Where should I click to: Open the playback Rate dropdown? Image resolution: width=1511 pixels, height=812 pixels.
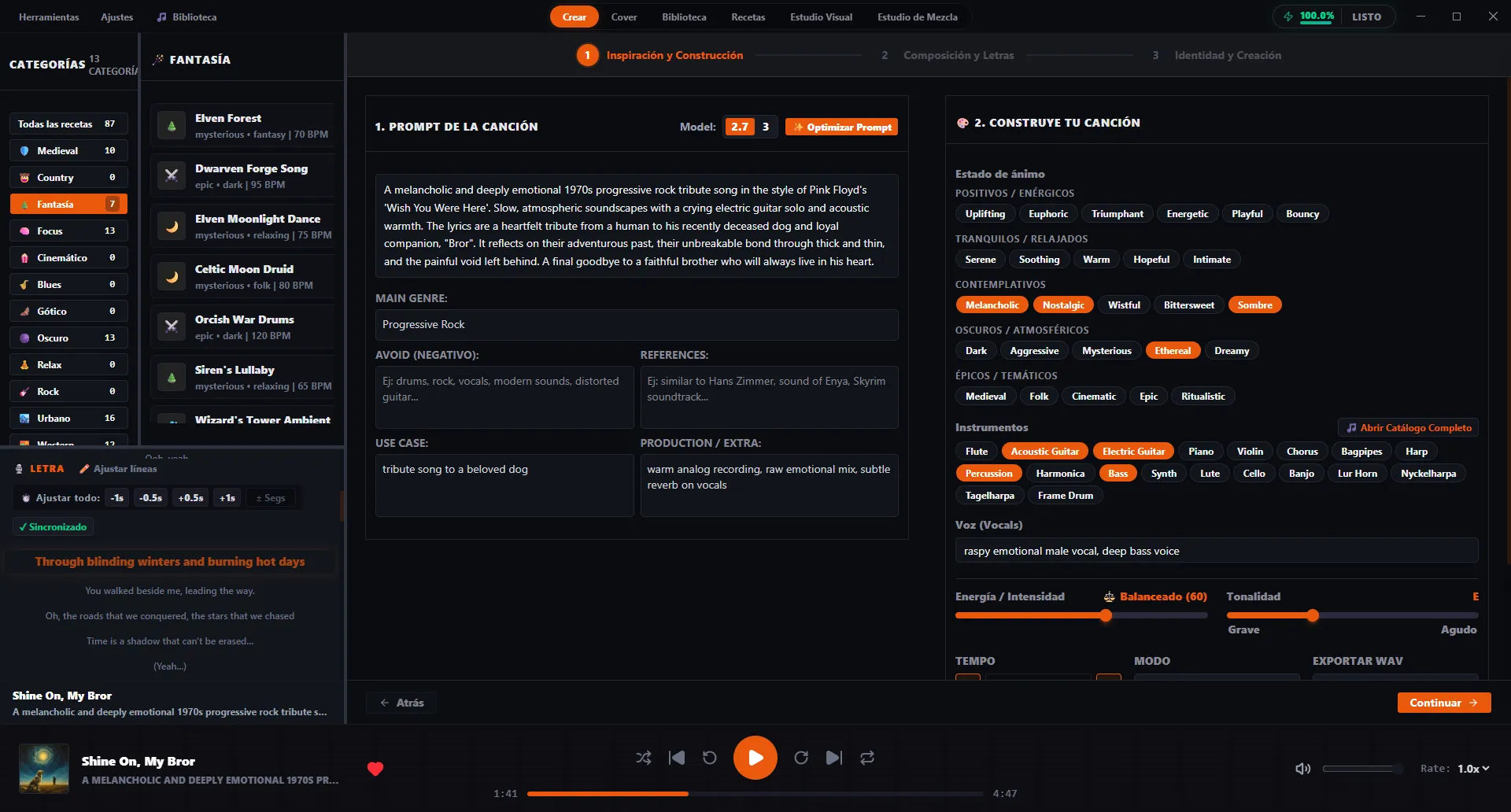tap(1473, 769)
